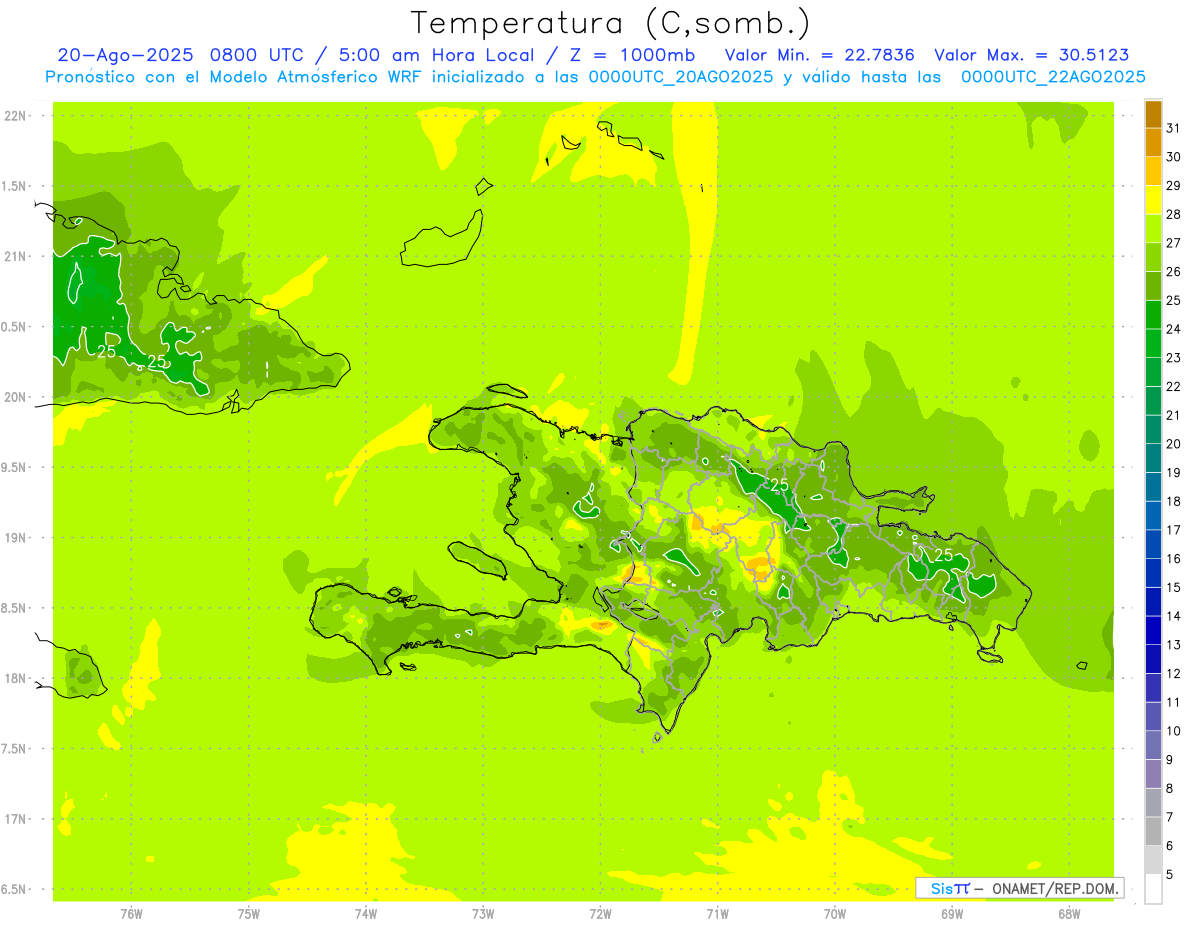Click the '25' contour label in northern Dominican Republic
The image size is (1200, 927).
[779, 485]
